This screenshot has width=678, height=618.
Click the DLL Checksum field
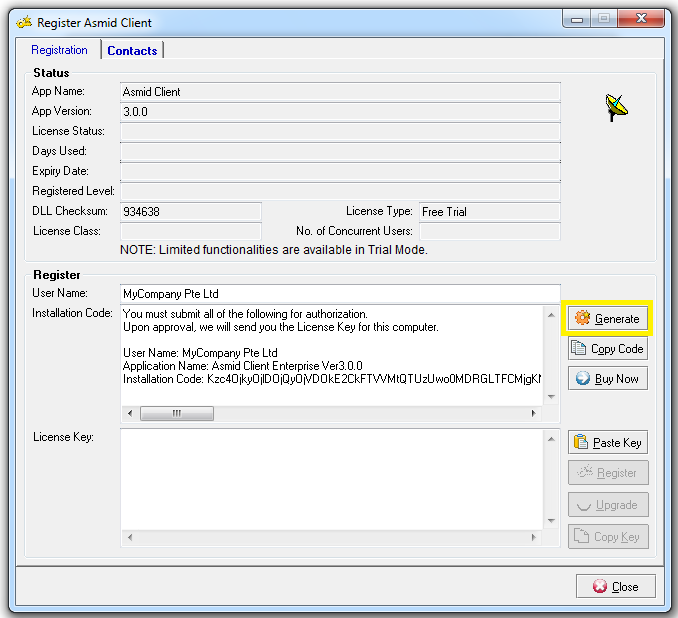[x=190, y=212]
